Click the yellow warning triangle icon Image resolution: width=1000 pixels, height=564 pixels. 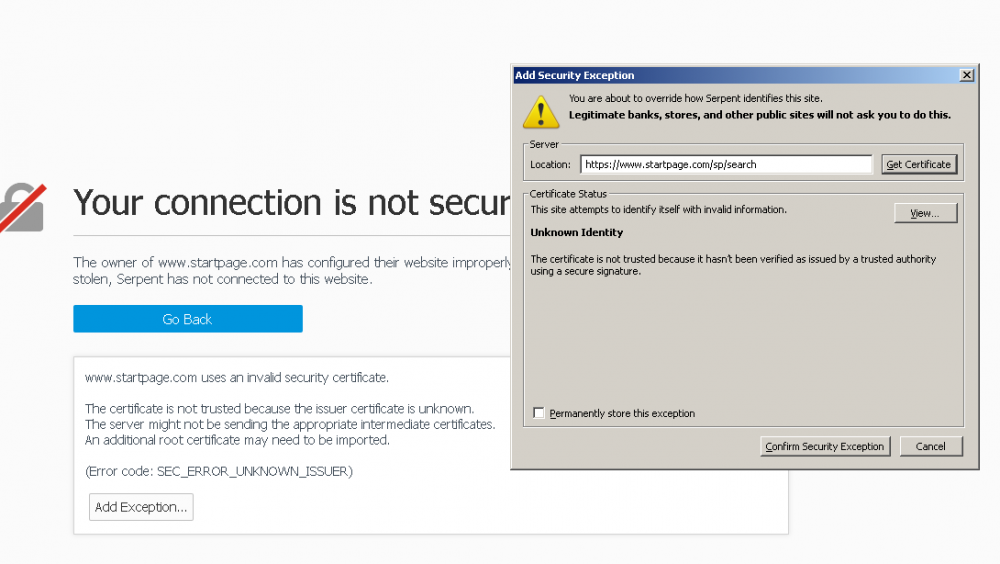pyautogui.click(x=541, y=111)
